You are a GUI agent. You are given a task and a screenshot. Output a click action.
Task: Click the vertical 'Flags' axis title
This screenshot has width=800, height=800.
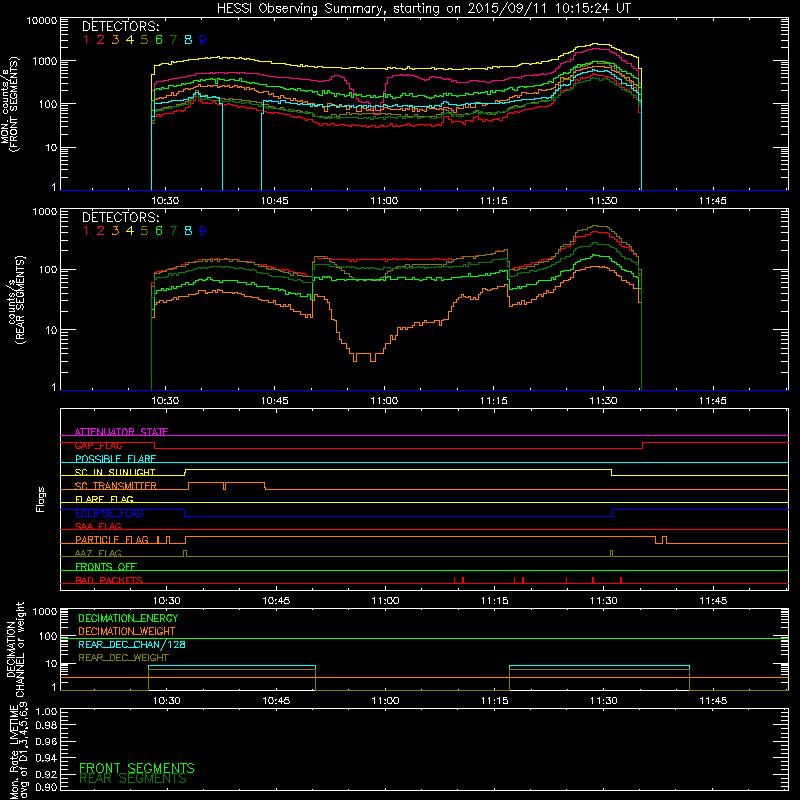coord(40,499)
